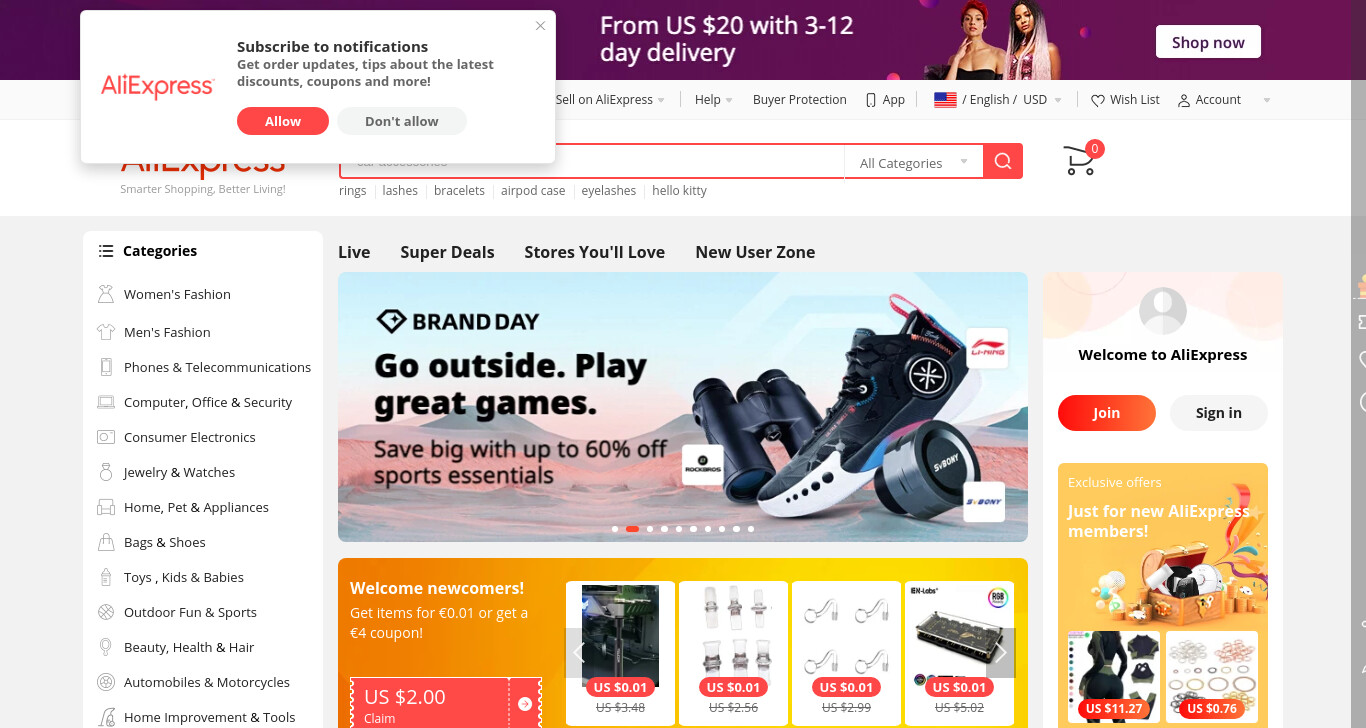Open the New User Zone tab
The image size is (1366, 728).
click(755, 252)
